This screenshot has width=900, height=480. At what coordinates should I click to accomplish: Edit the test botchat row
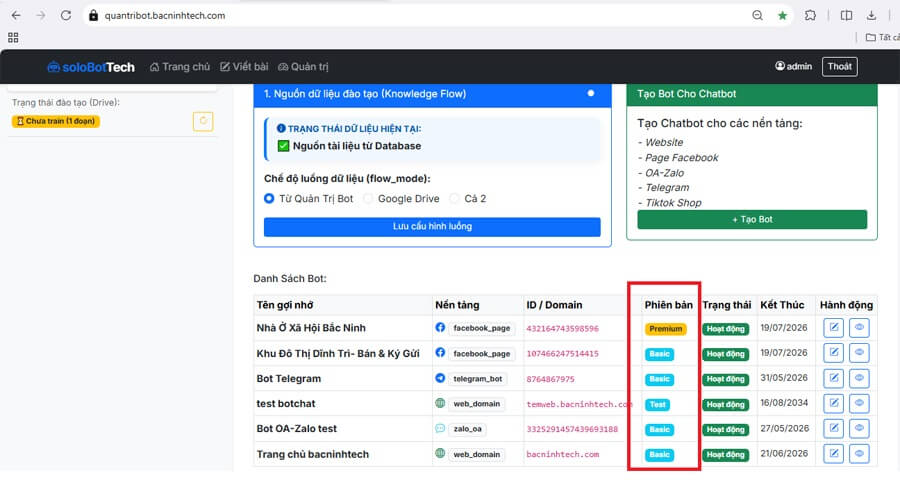click(833, 403)
